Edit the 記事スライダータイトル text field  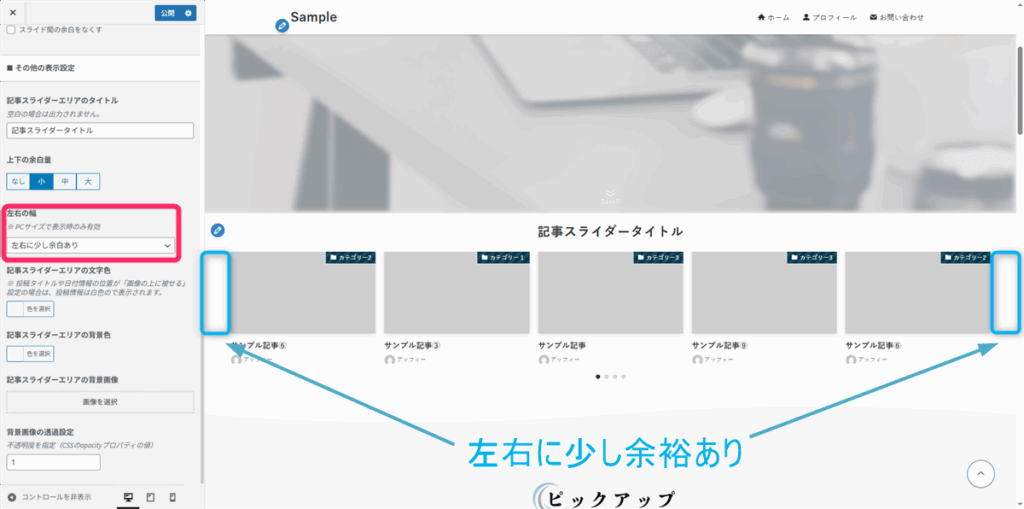pyautogui.click(x=100, y=130)
